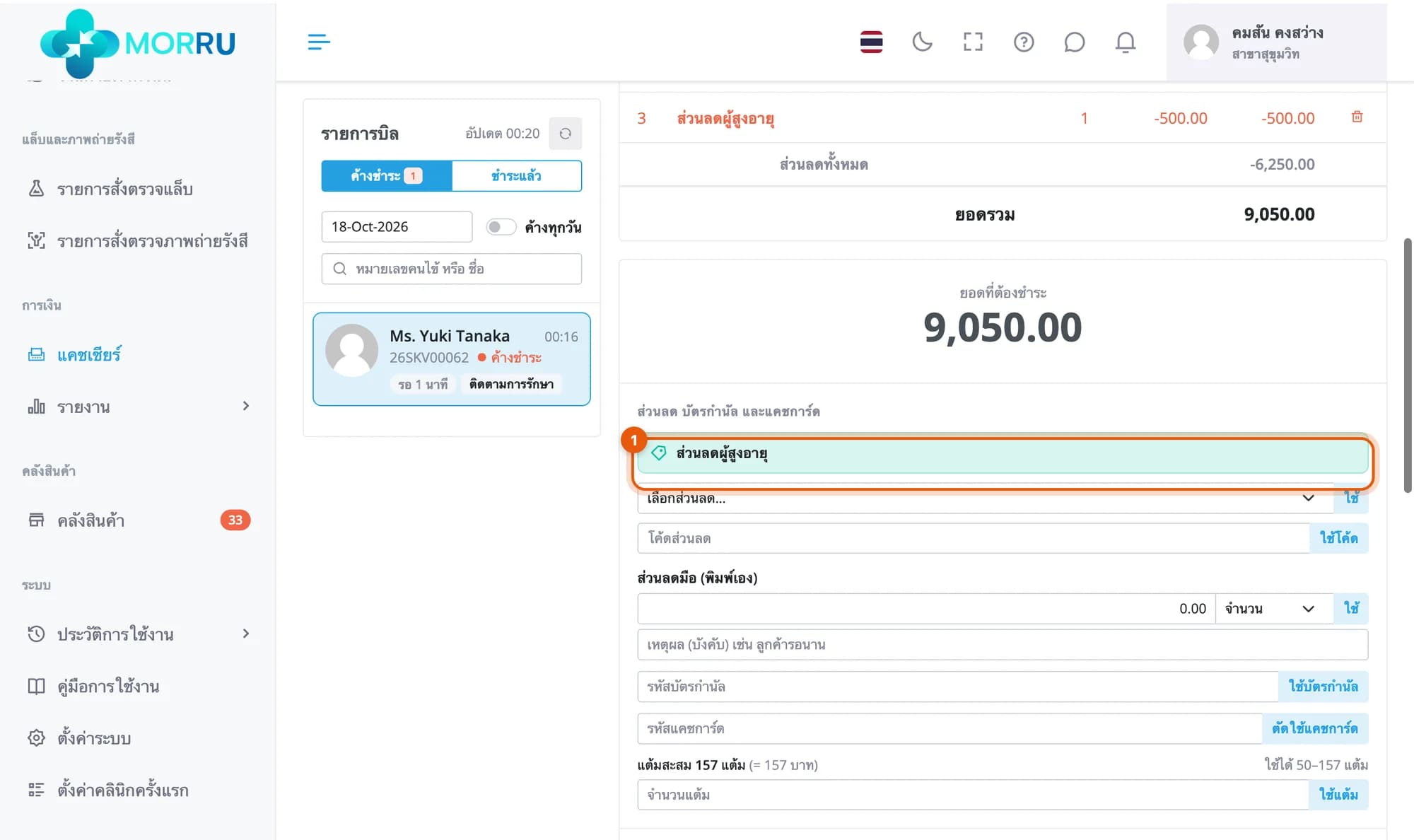Open the จำนวน discount type dropdown
This screenshot has width=1414, height=840.
pos(1274,609)
